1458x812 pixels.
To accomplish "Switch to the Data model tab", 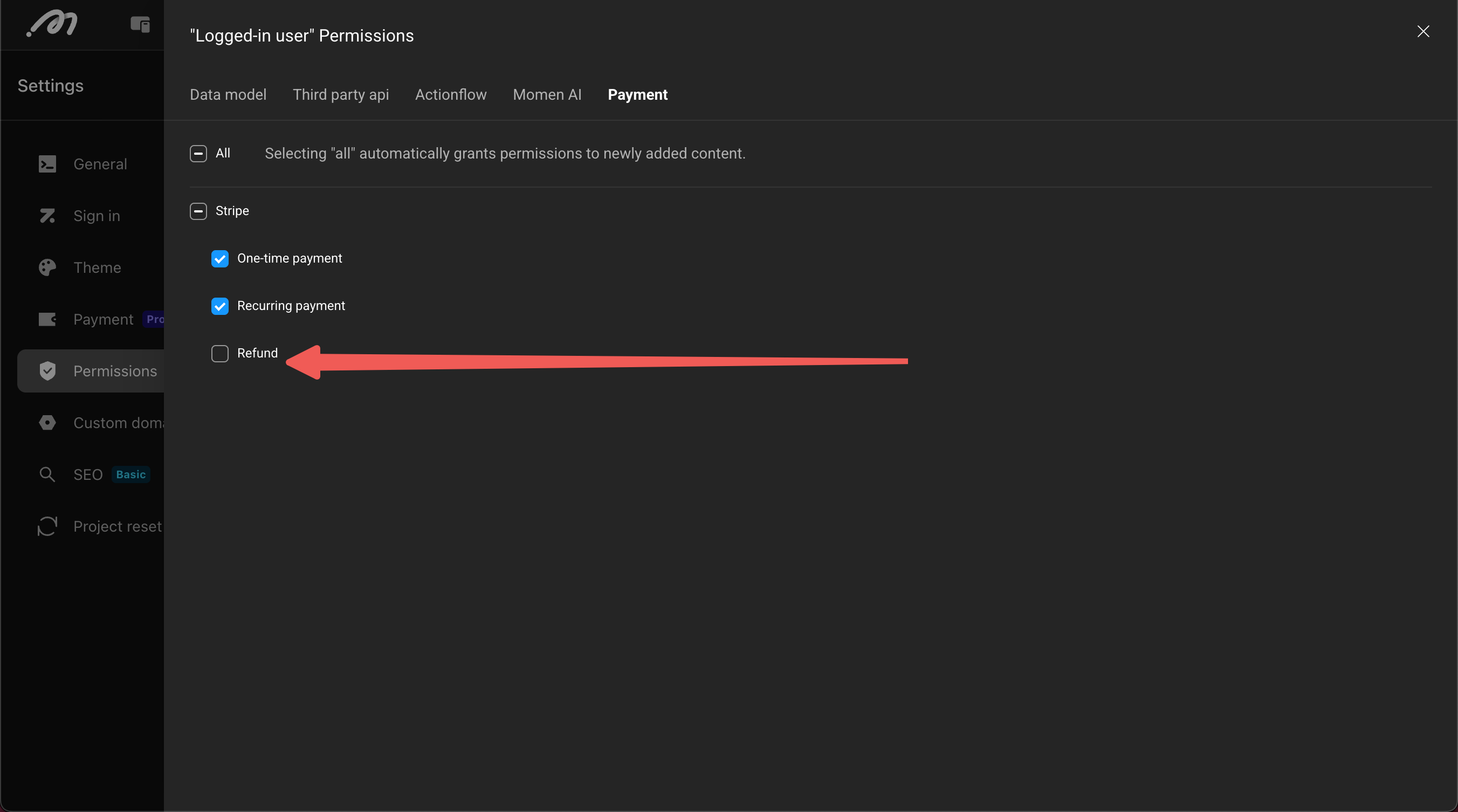I will coord(228,94).
